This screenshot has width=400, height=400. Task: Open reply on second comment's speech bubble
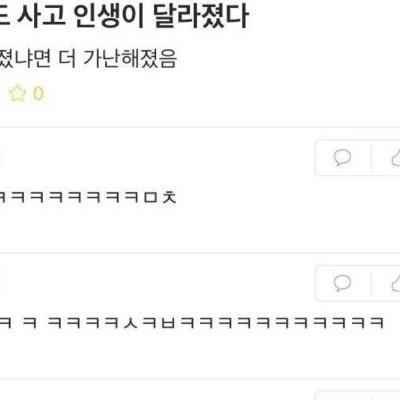tap(342, 283)
